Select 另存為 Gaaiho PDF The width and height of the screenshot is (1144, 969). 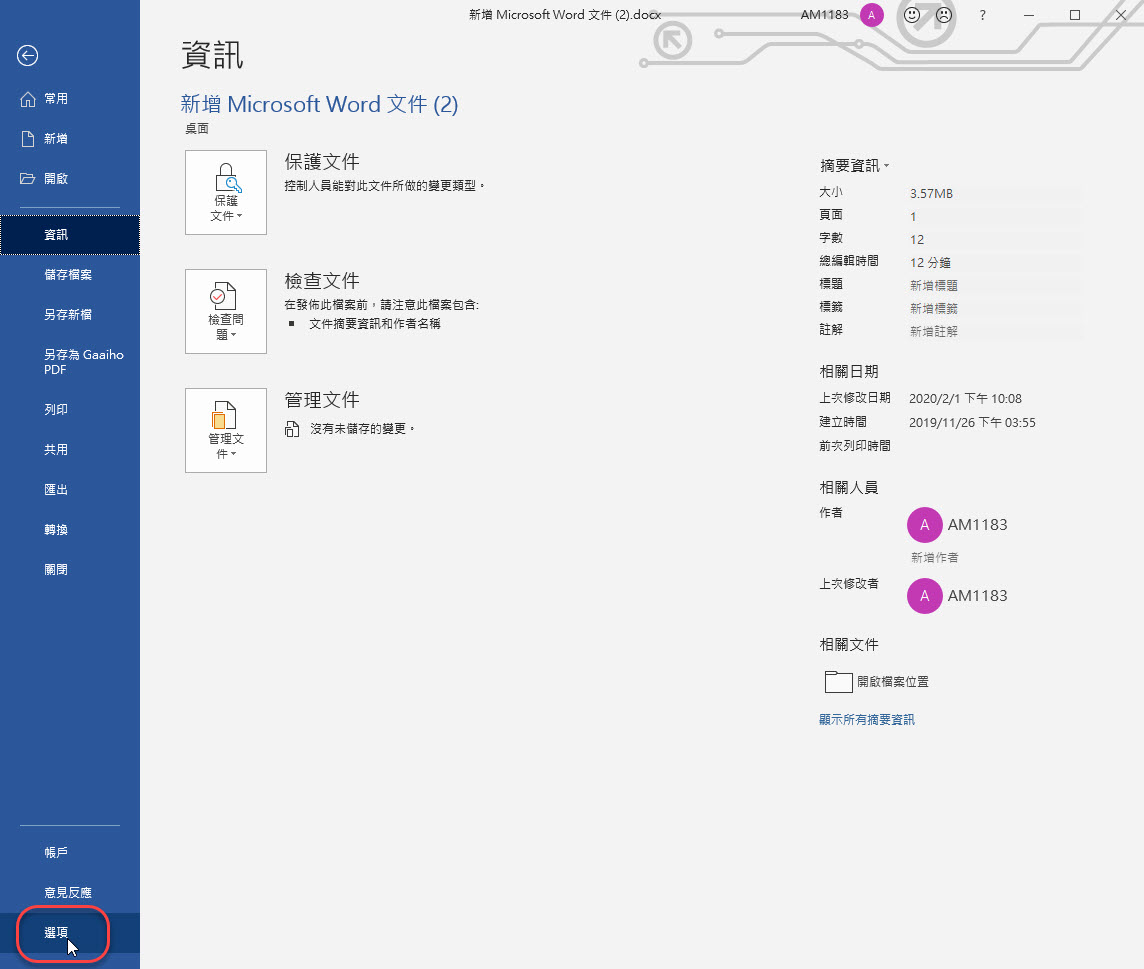tap(70, 362)
